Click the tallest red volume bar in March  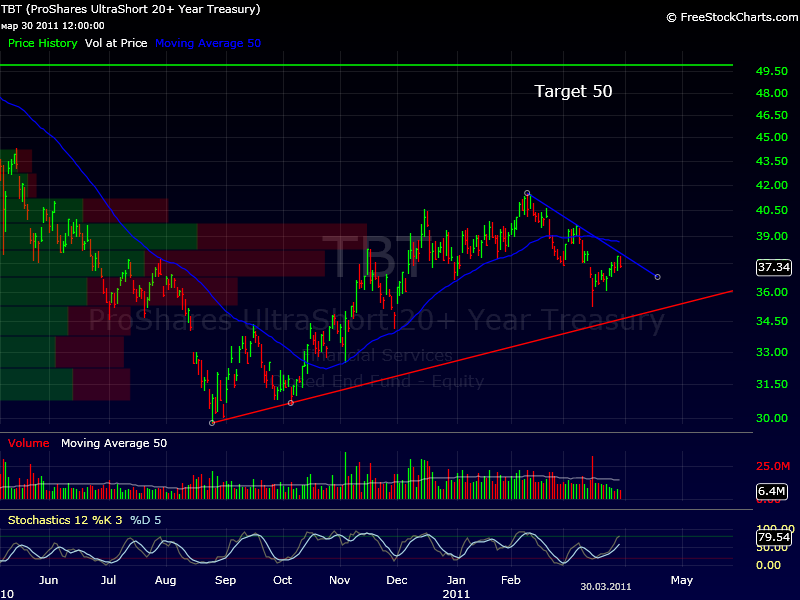pos(592,478)
